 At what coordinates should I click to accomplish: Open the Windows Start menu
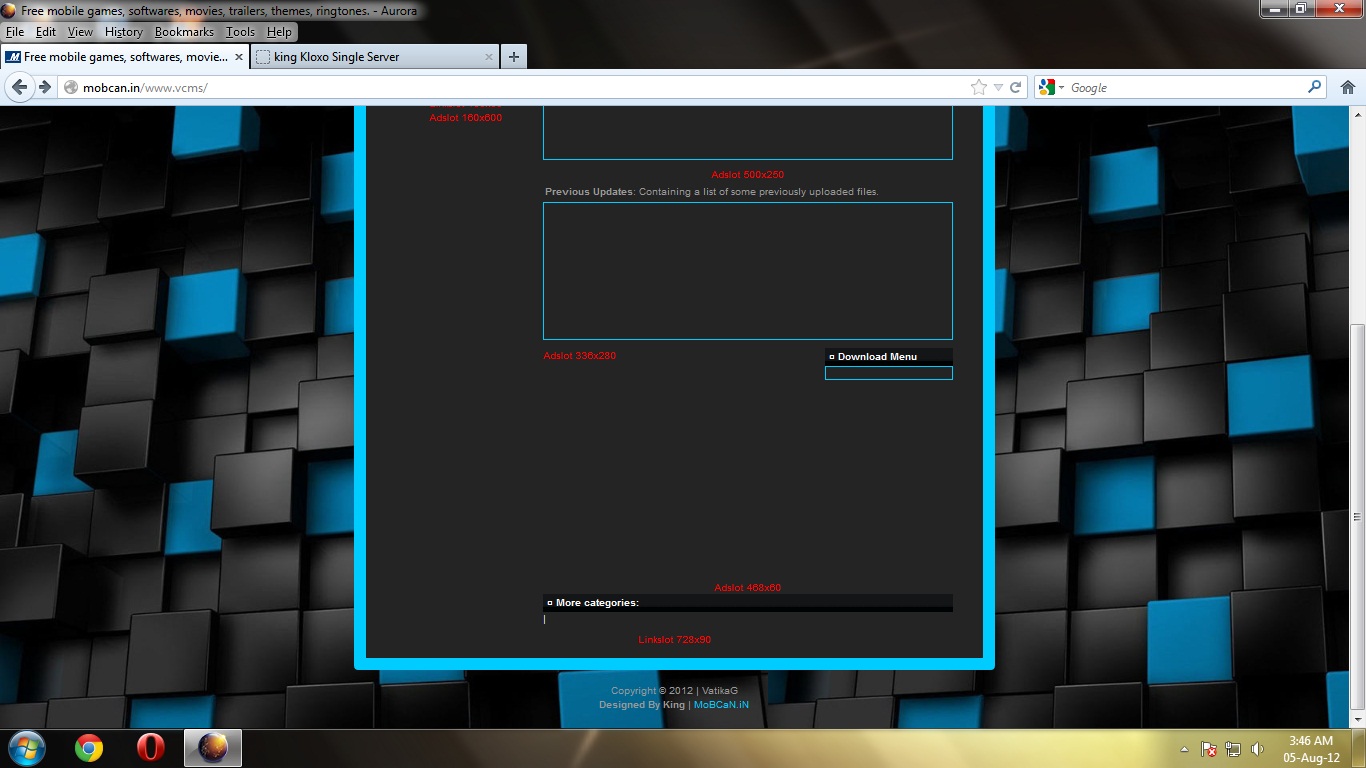click(x=26, y=747)
